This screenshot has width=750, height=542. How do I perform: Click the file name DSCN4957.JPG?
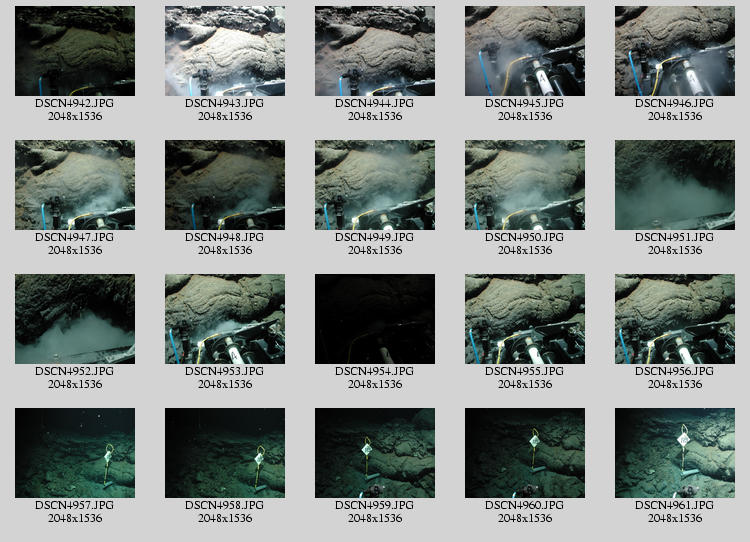click(x=75, y=505)
